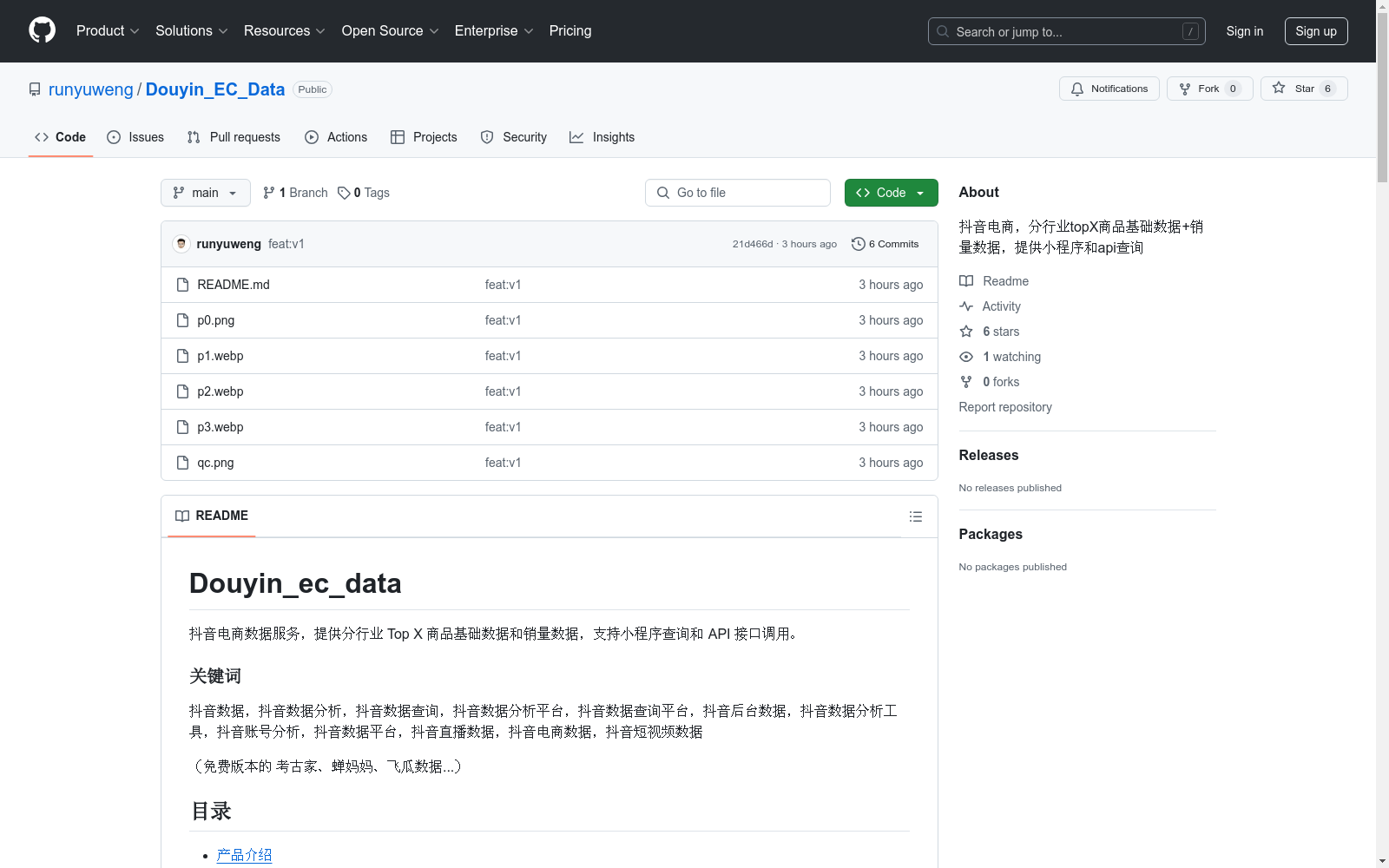Click the Notifications bell button
1389x868 pixels.
click(1109, 89)
